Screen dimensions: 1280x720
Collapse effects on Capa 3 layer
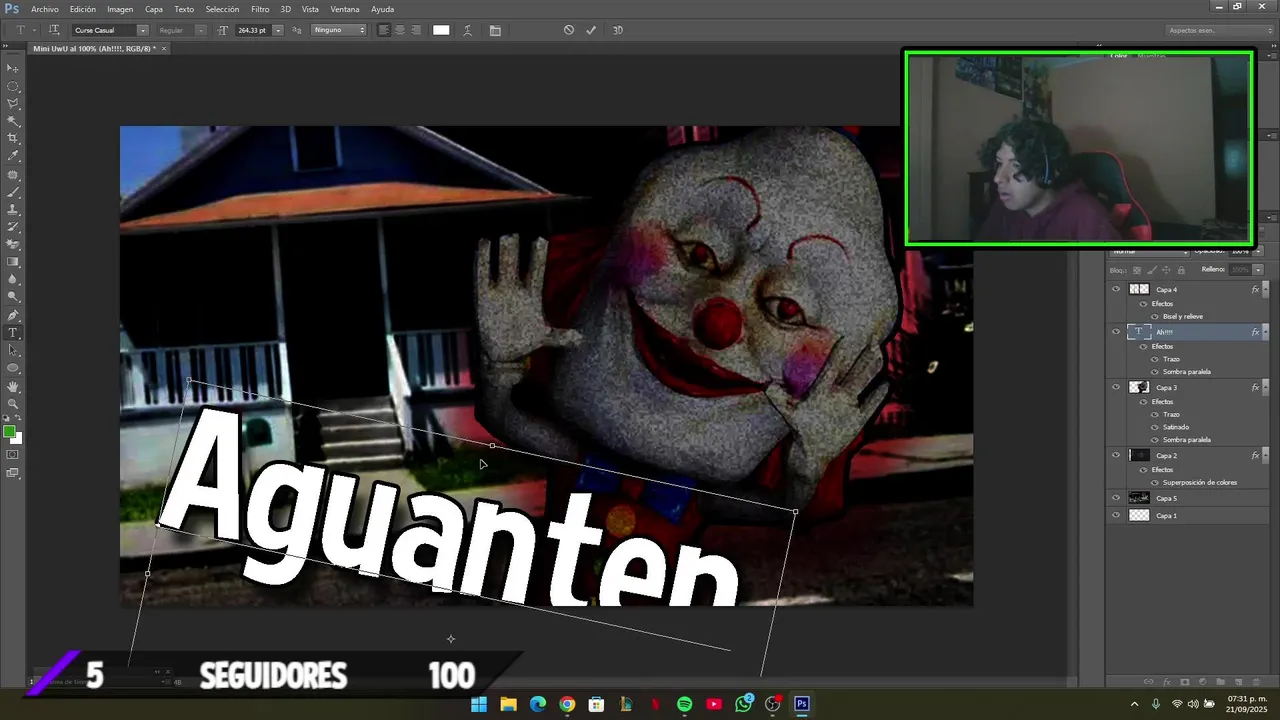pos(1265,387)
